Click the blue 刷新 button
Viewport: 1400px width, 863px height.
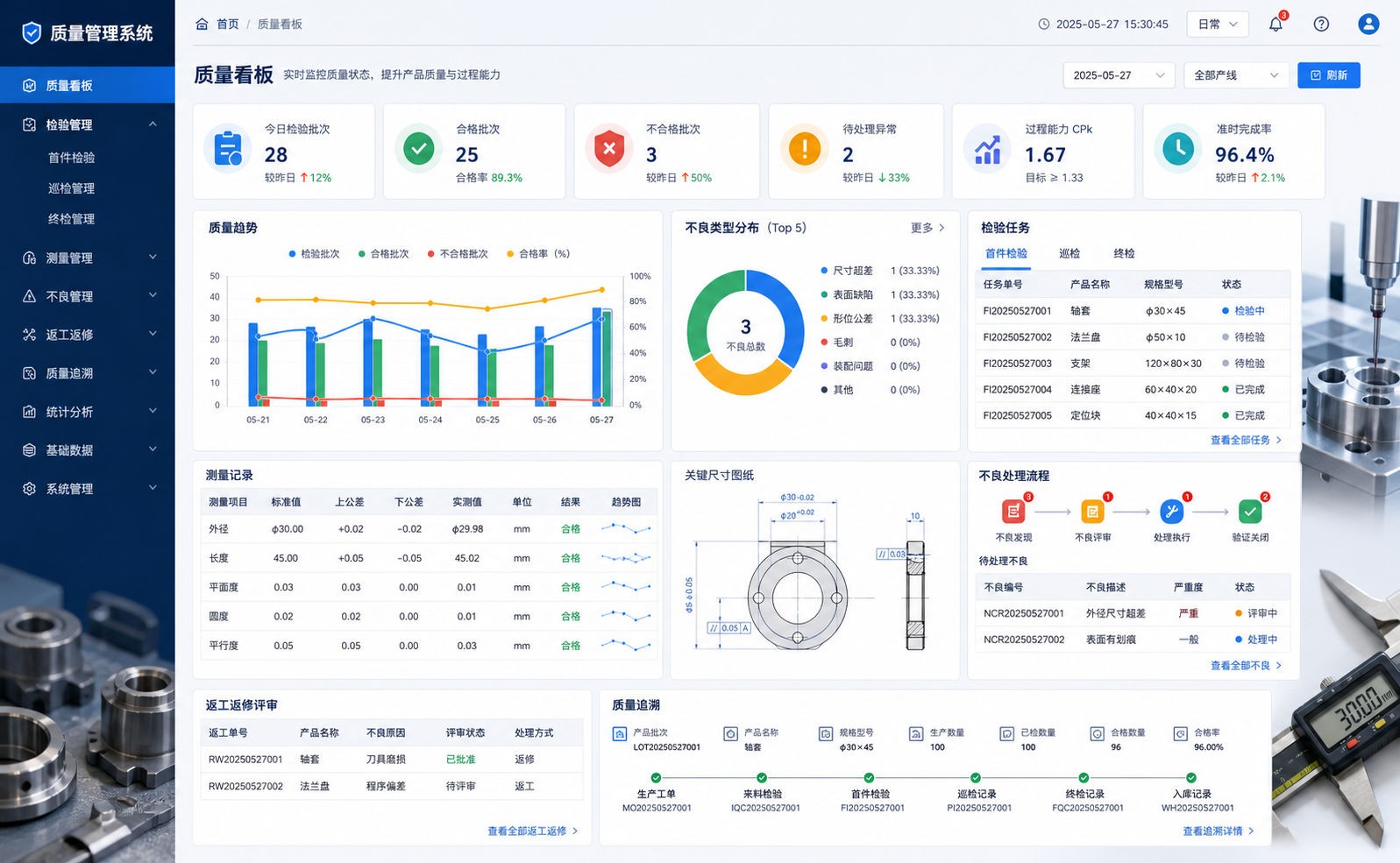pos(1329,75)
